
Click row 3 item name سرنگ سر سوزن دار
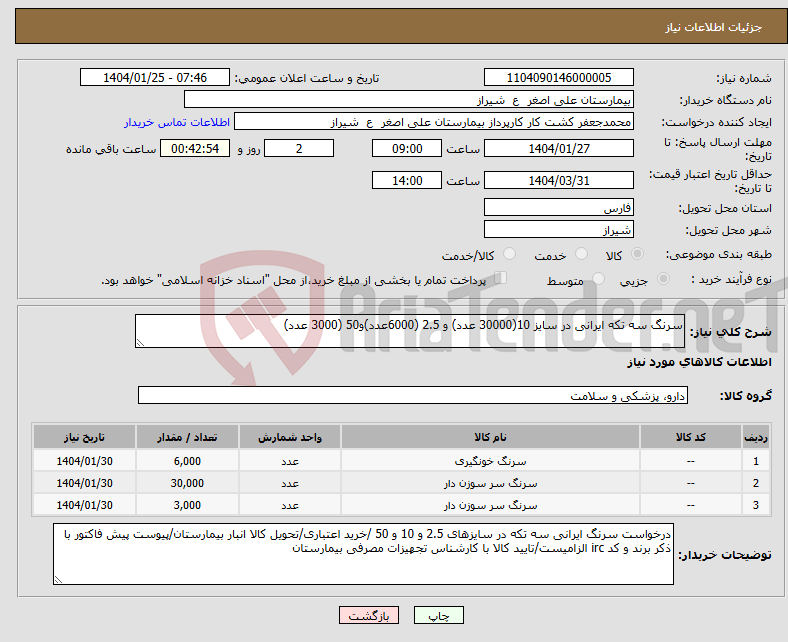[x=490, y=505]
